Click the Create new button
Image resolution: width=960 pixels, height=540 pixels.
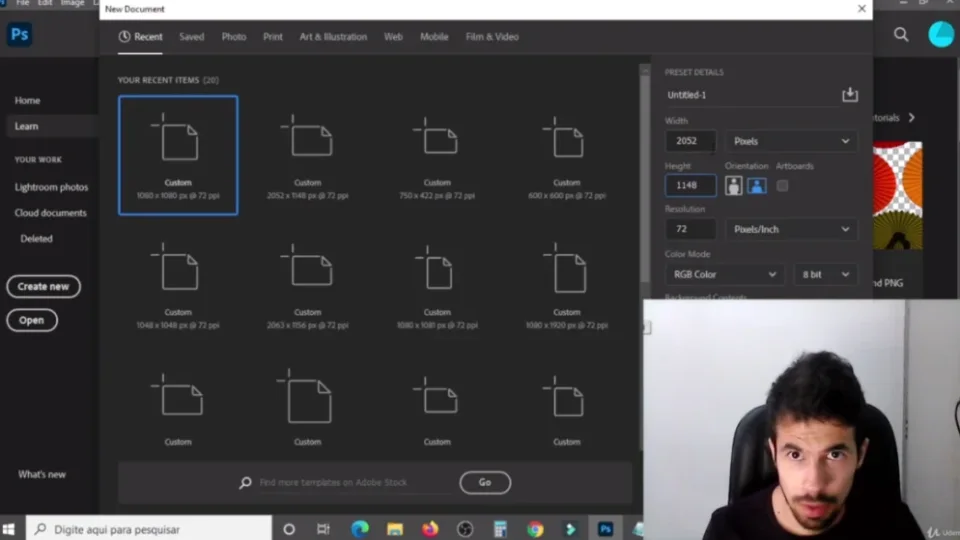click(x=43, y=287)
